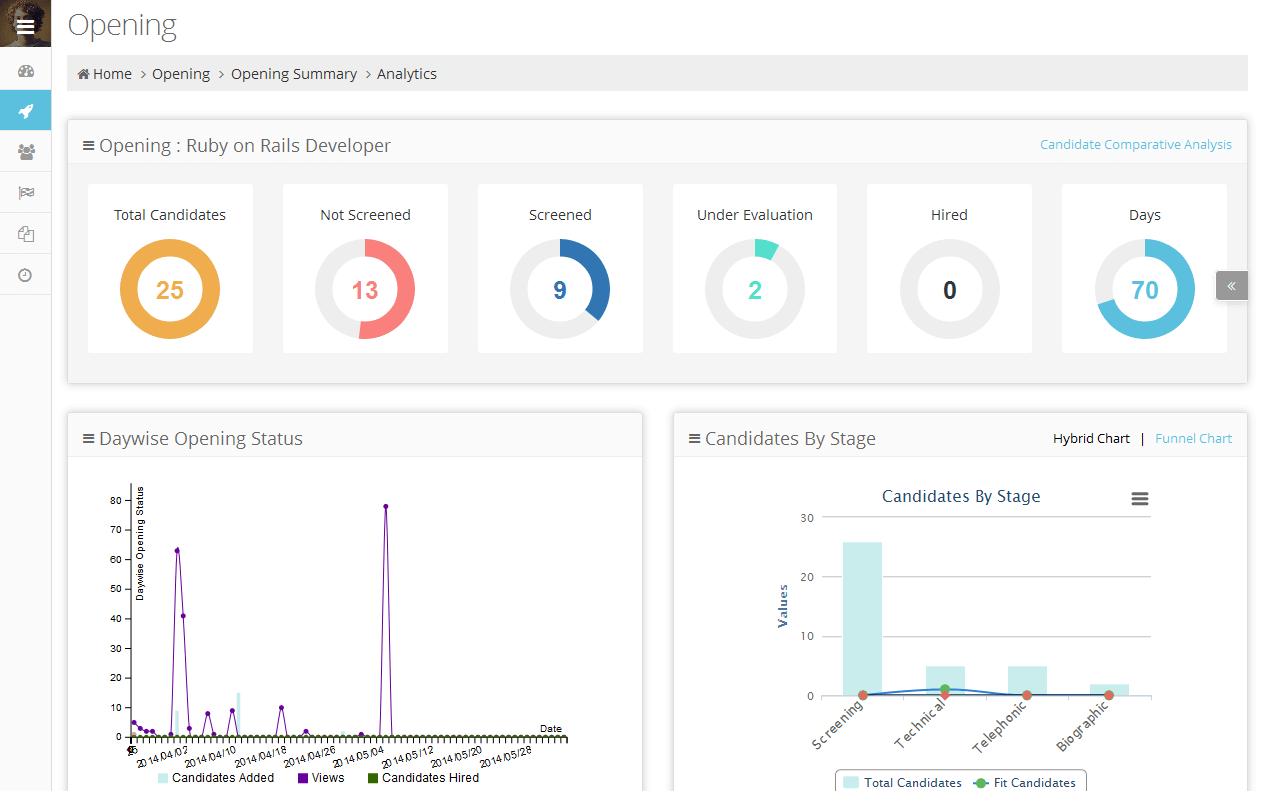1263x791 pixels.
Task: Open the group users icon in sidebar
Action: pyautogui.click(x=26, y=152)
